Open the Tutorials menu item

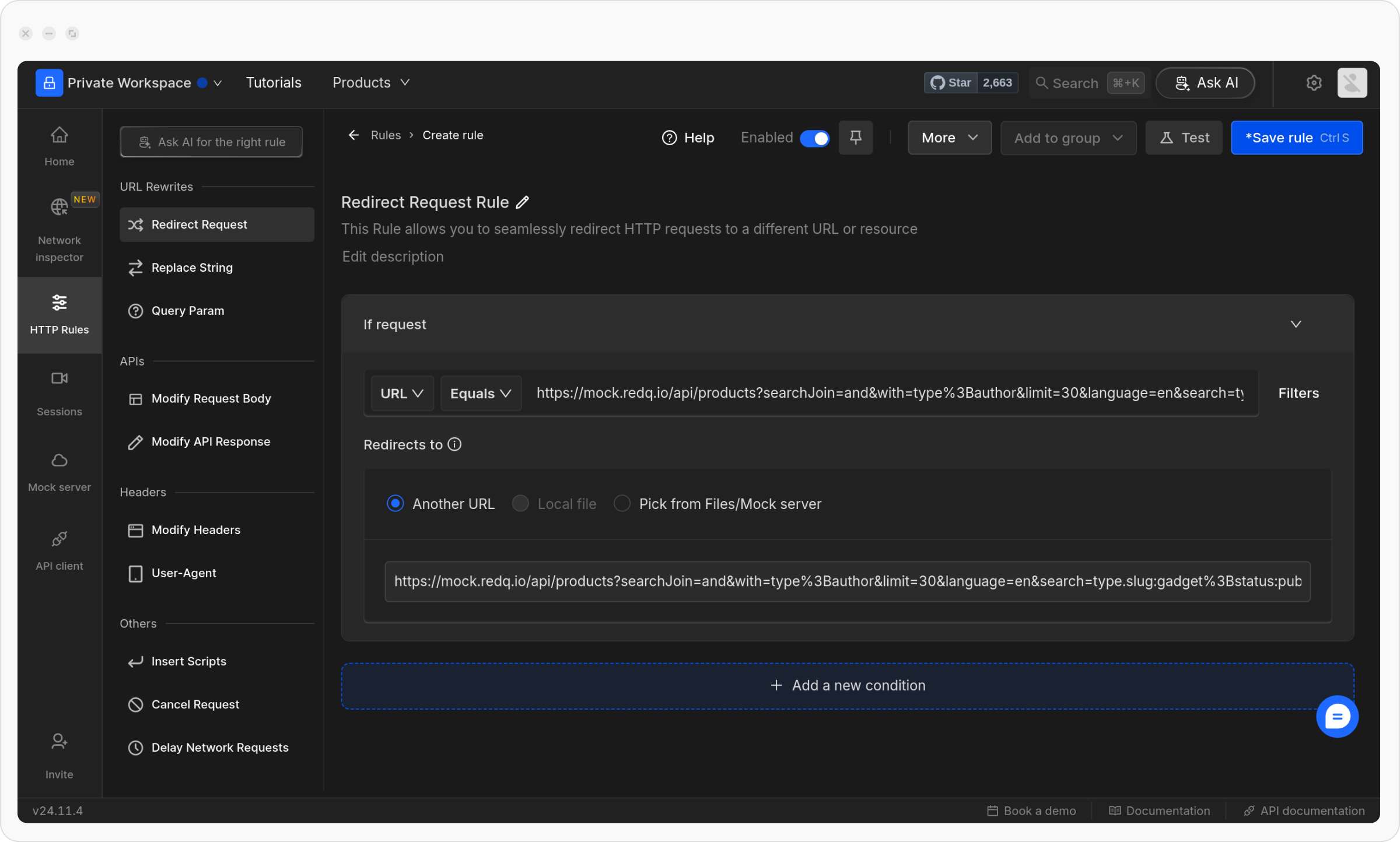click(x=274, y=83)
